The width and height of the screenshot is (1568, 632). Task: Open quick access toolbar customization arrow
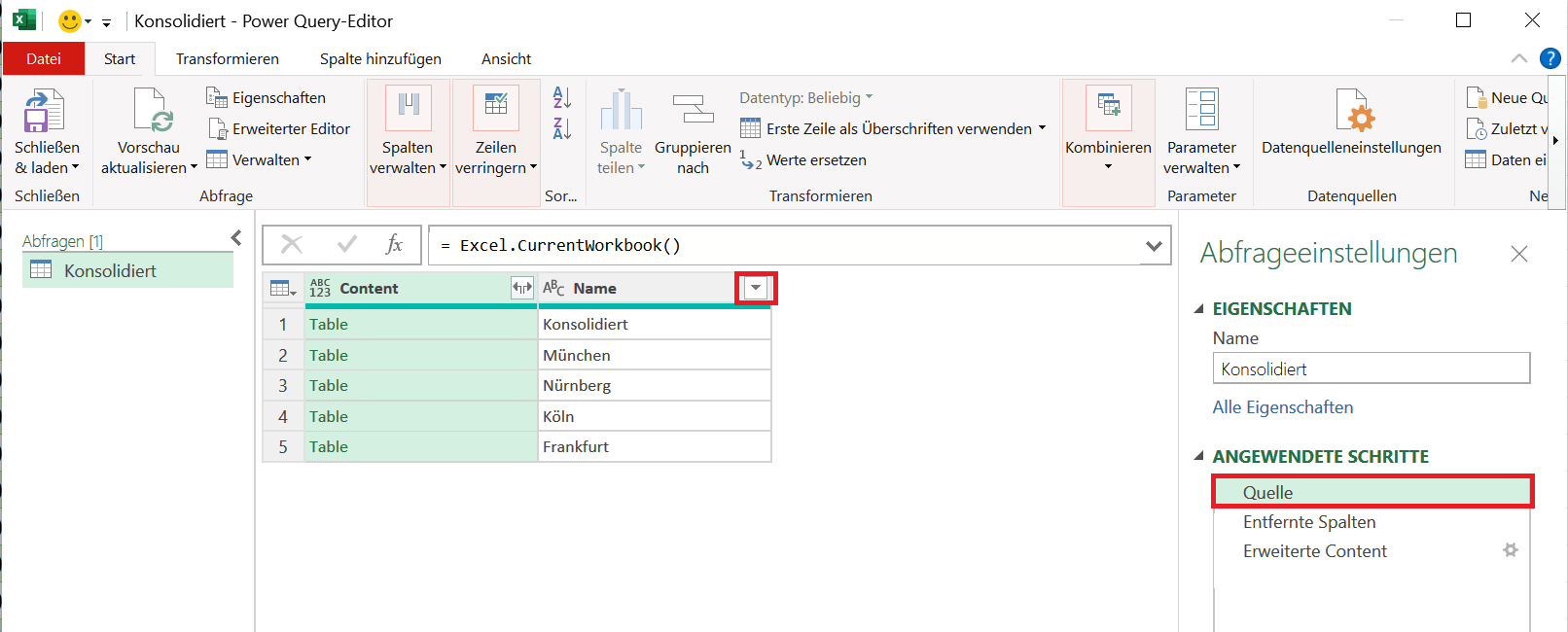point(106,21)
